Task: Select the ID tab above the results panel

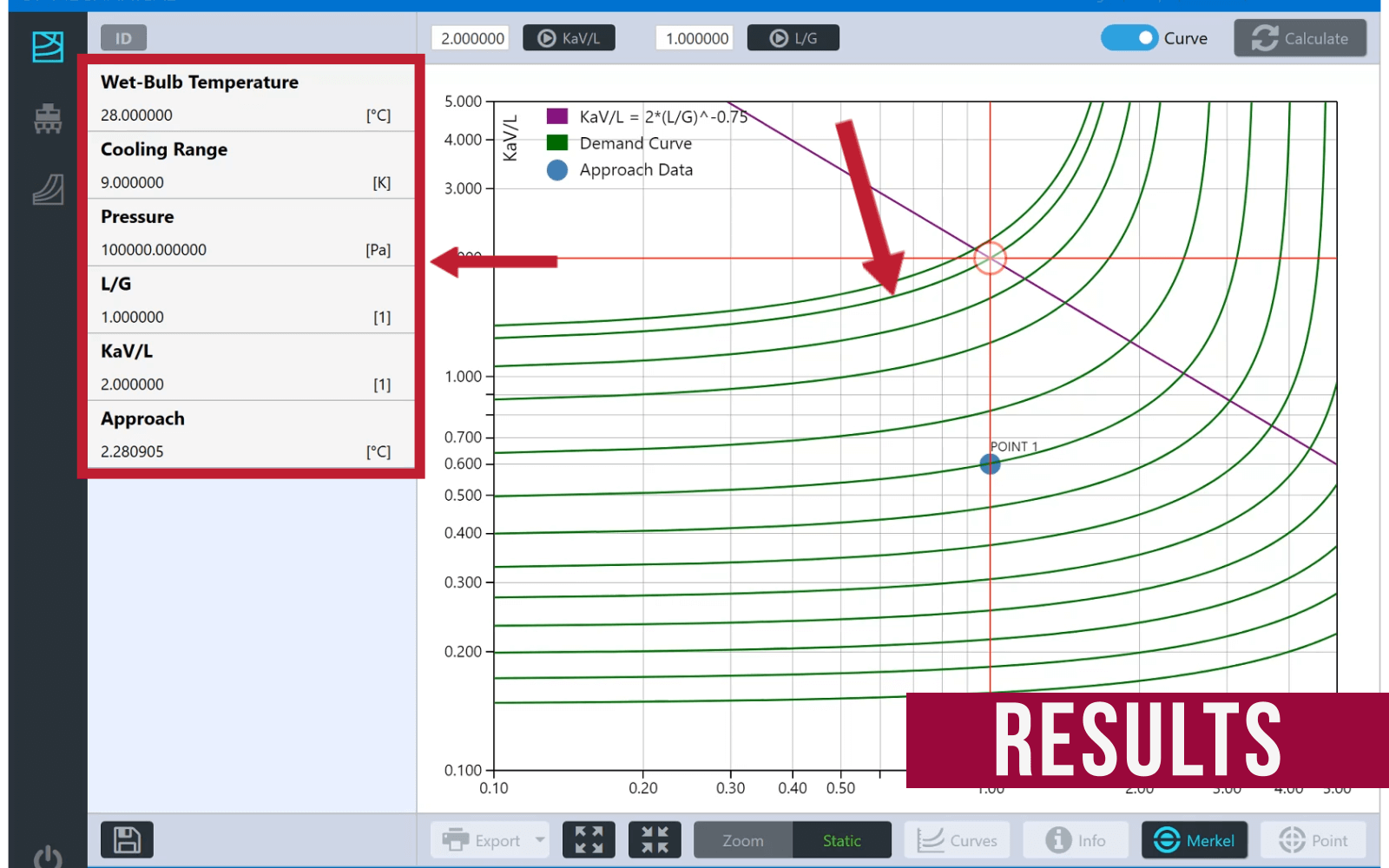Action: click(123, 37)
